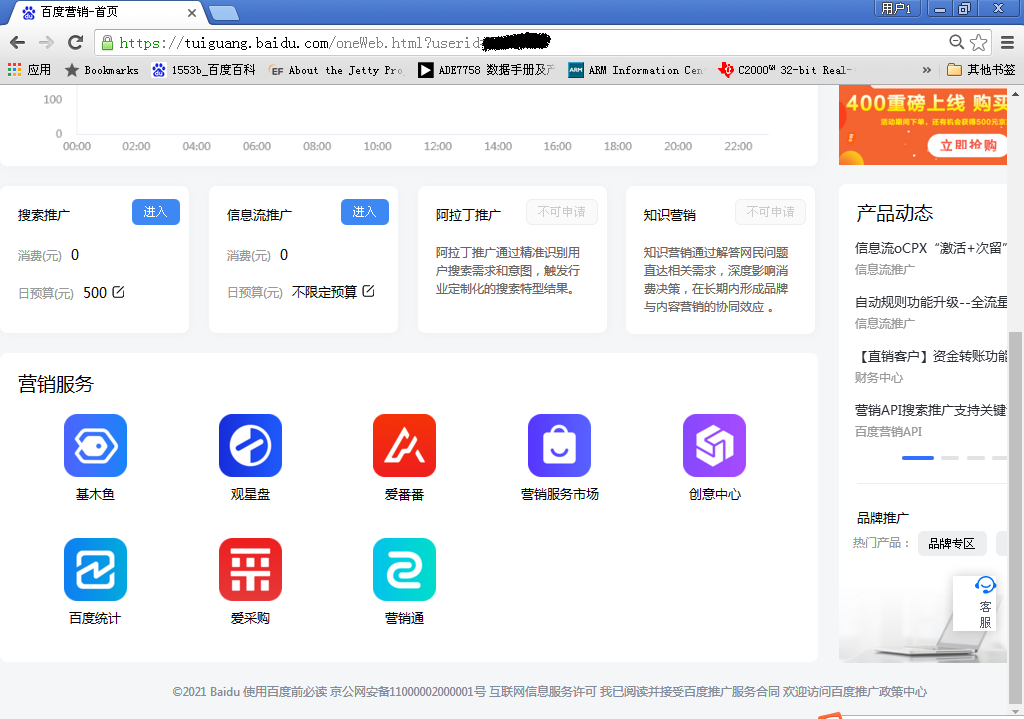Select the 百度营销-首页 tab
Image resolution: width=1024 pixels, height=719 pixels.
(108, 12)
